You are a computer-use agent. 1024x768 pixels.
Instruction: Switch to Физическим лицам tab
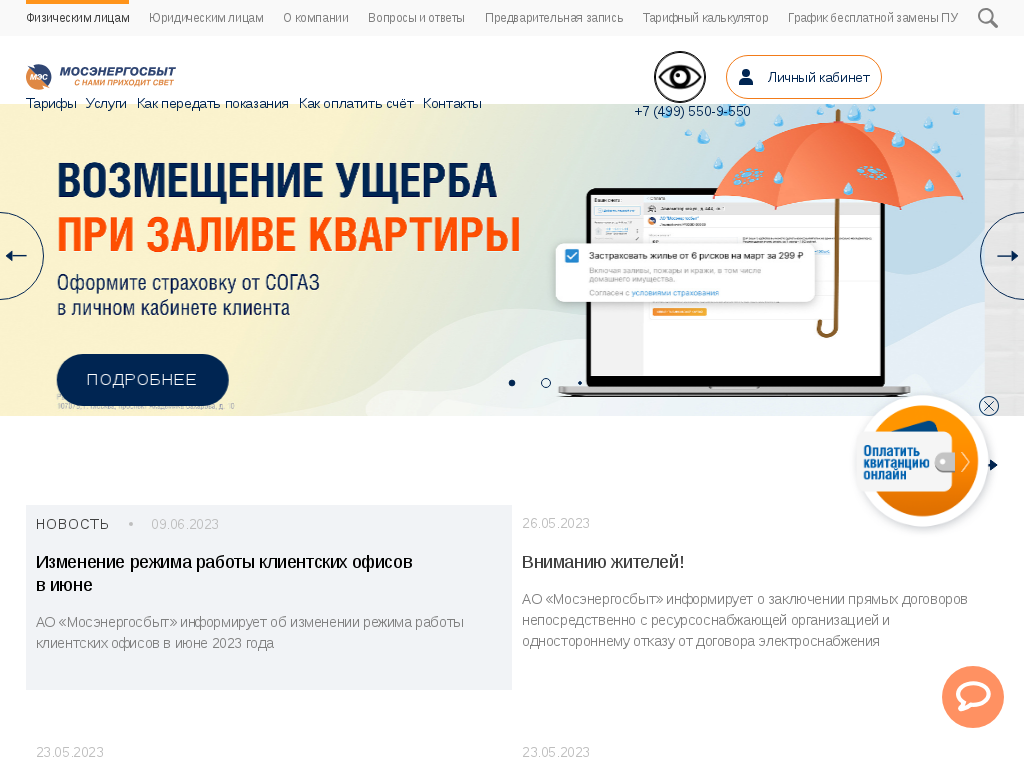pos(78,18)
